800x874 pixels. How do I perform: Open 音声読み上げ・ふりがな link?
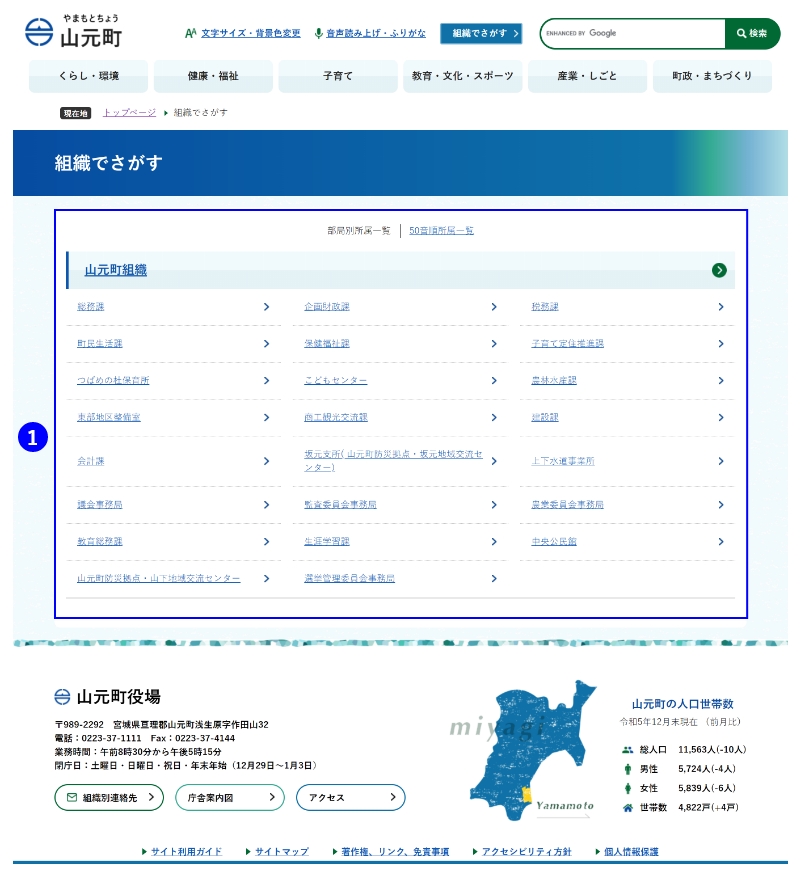[376, 33]
